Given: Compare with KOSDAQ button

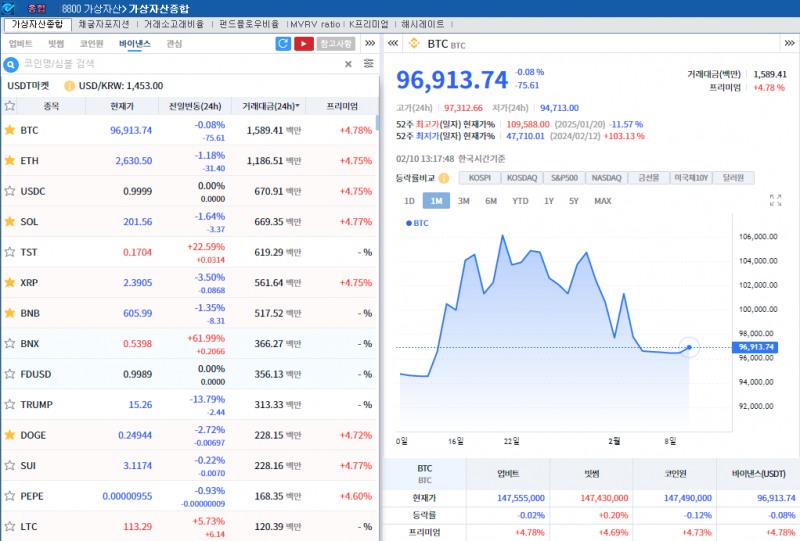Looking at the screenshot, I should point(522,178).
